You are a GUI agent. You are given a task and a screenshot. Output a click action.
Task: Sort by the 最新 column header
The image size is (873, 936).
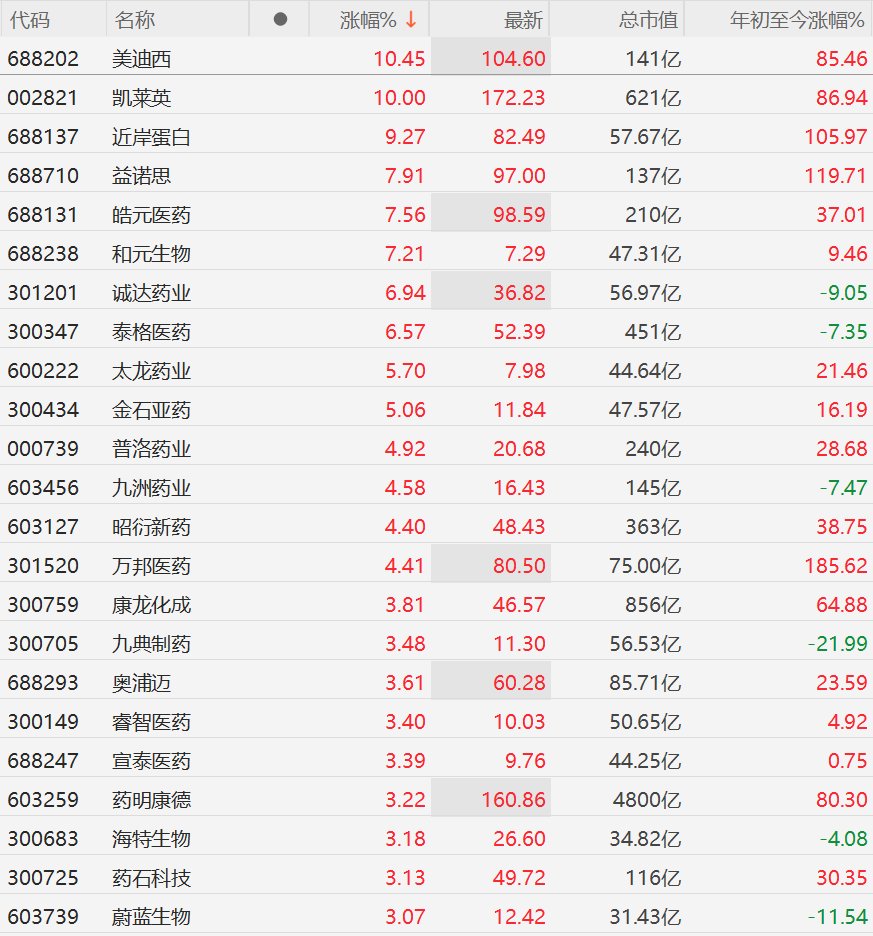[x=523, y=20]
